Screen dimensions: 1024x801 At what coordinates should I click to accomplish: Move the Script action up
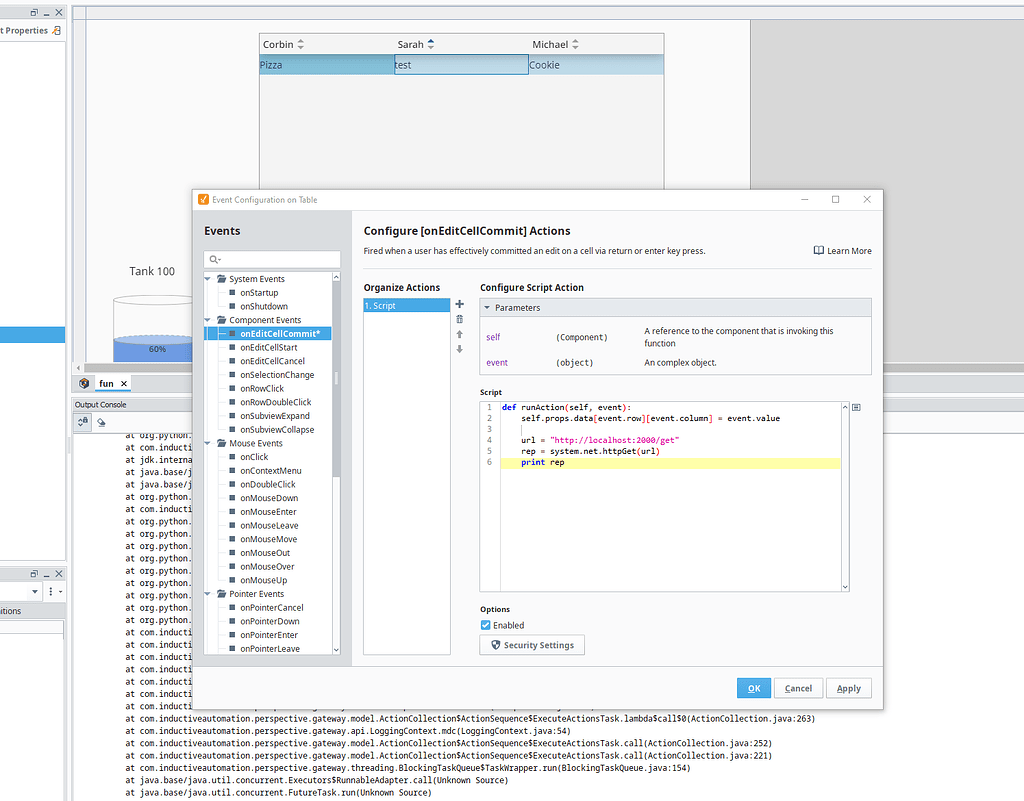459,334
